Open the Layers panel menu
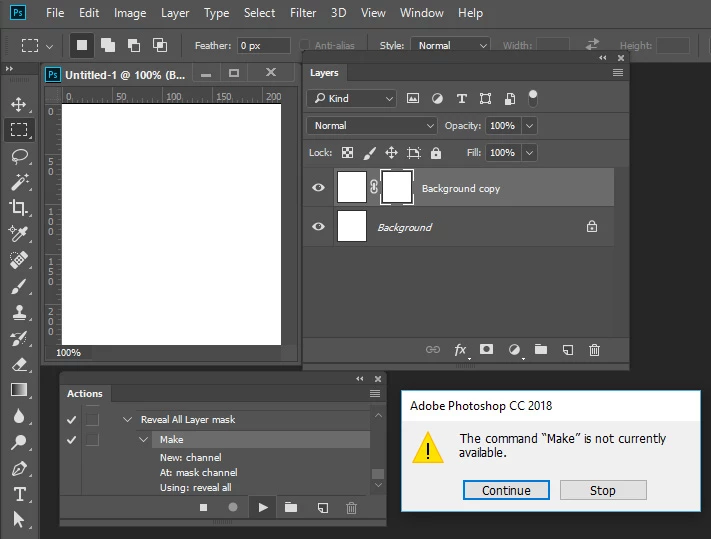 (618, 73)
